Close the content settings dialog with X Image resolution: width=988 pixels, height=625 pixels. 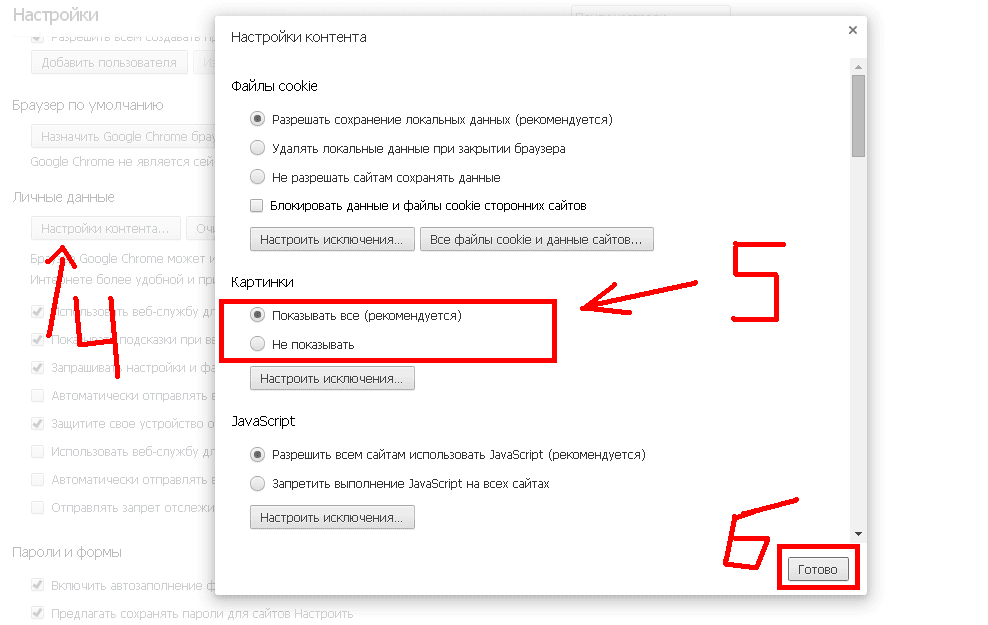pos(853,30)
